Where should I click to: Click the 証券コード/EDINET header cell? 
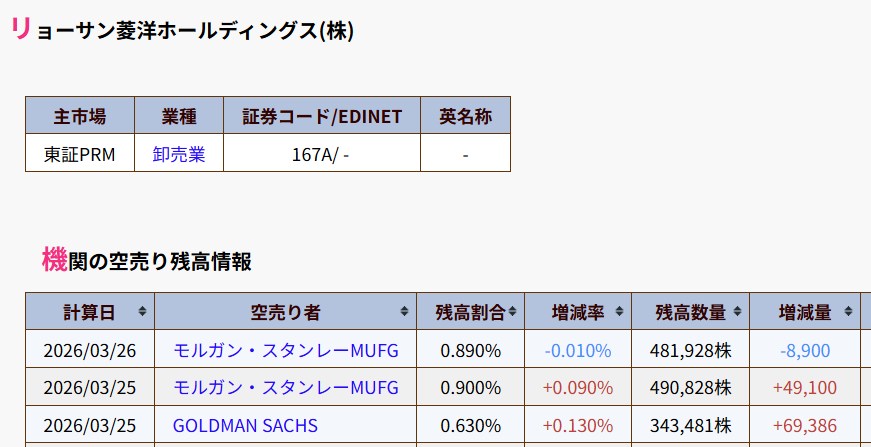322,115
